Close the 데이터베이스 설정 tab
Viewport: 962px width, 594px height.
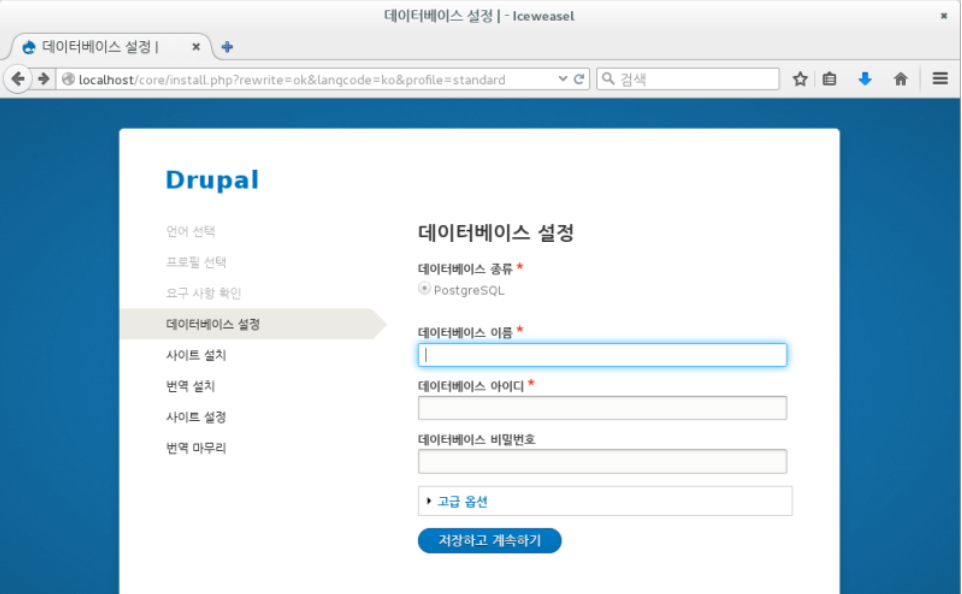[x=196, y=47]
